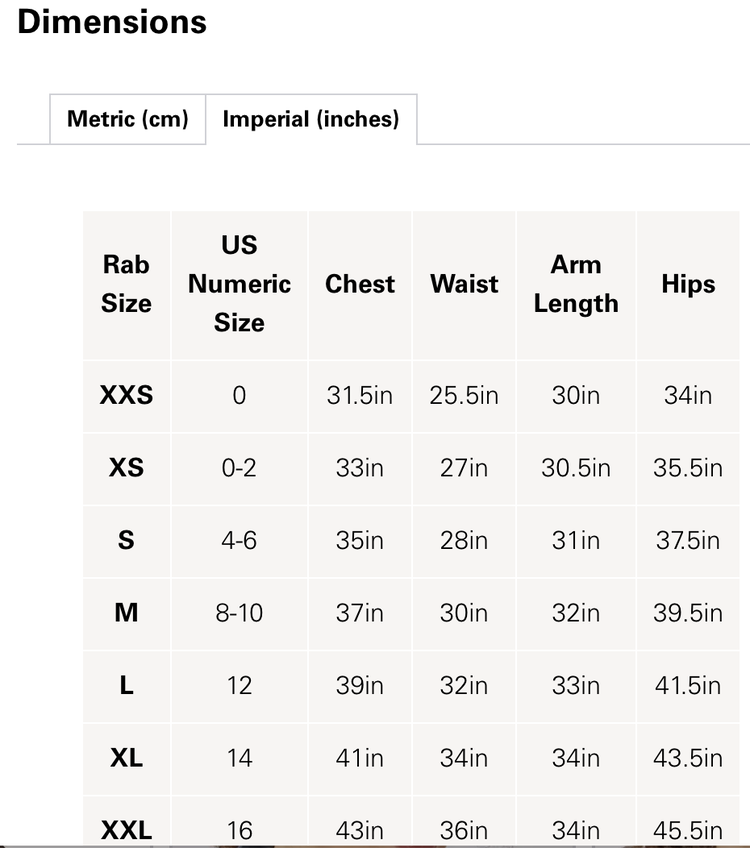This screenshot has width=750, height=848.
Task: Click the Dimensions heading
Action: pos(113,22)
